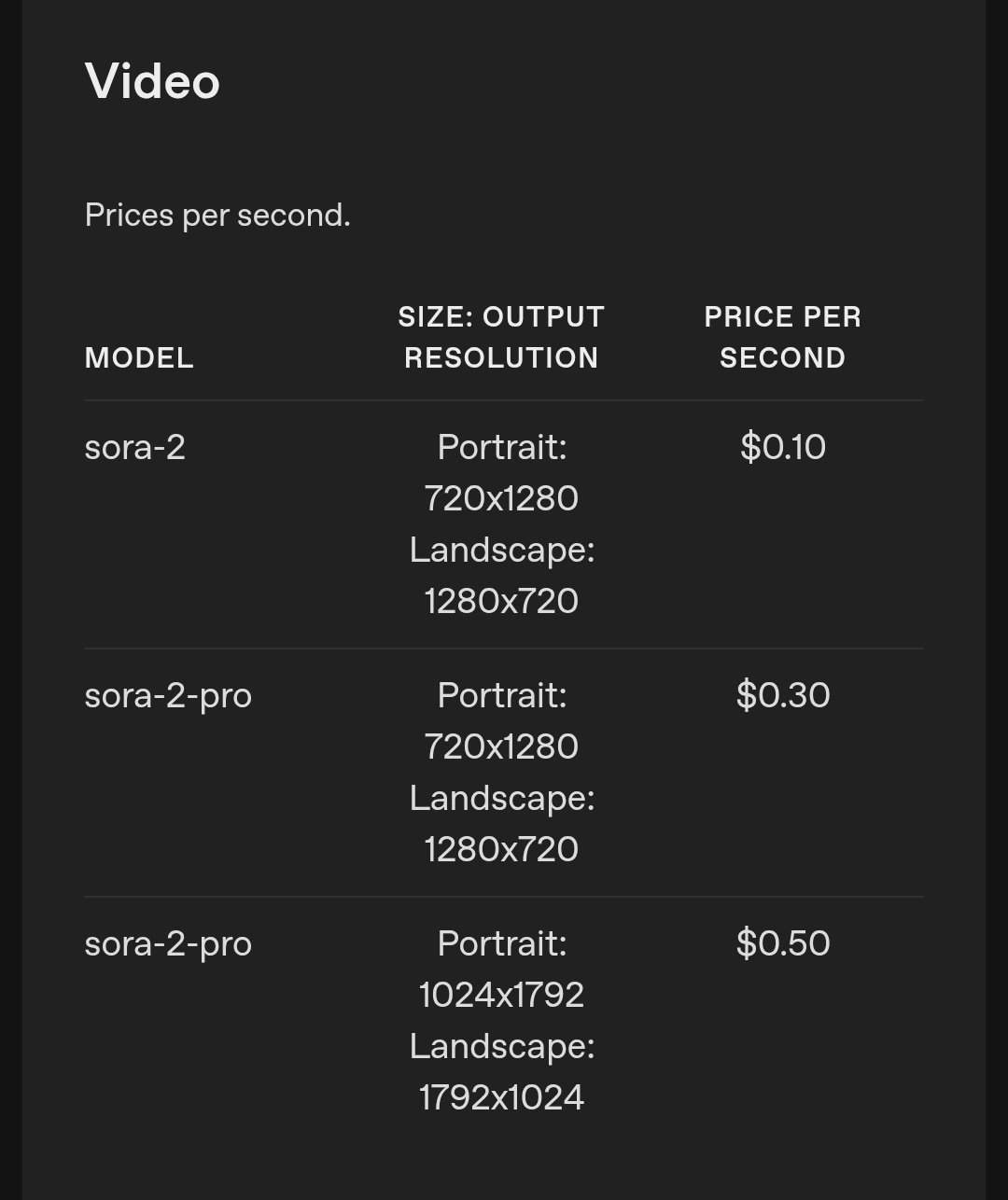The width and height of the screenshot is (1008, 1200).
Task: Select the 1792x1024 landscape resolution
Action: 501,1097
